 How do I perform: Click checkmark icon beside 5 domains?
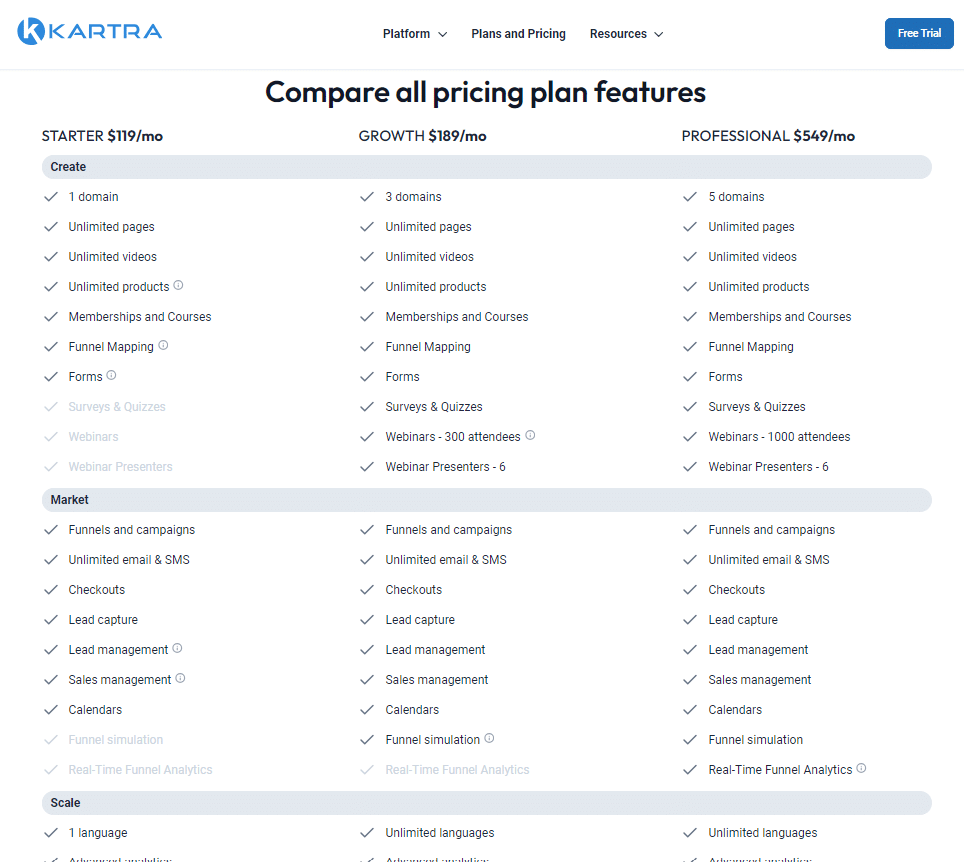click(x=690, y=197)
